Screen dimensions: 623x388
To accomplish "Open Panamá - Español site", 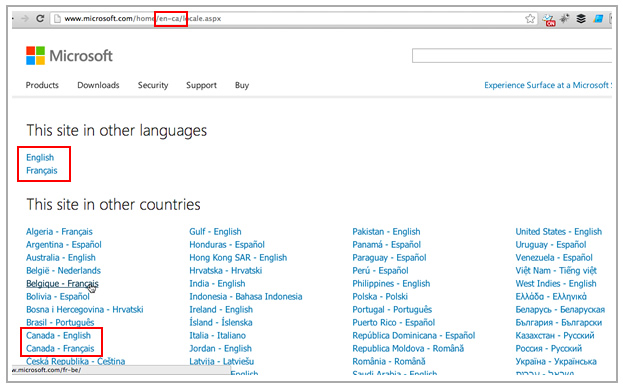I will 387,245.
